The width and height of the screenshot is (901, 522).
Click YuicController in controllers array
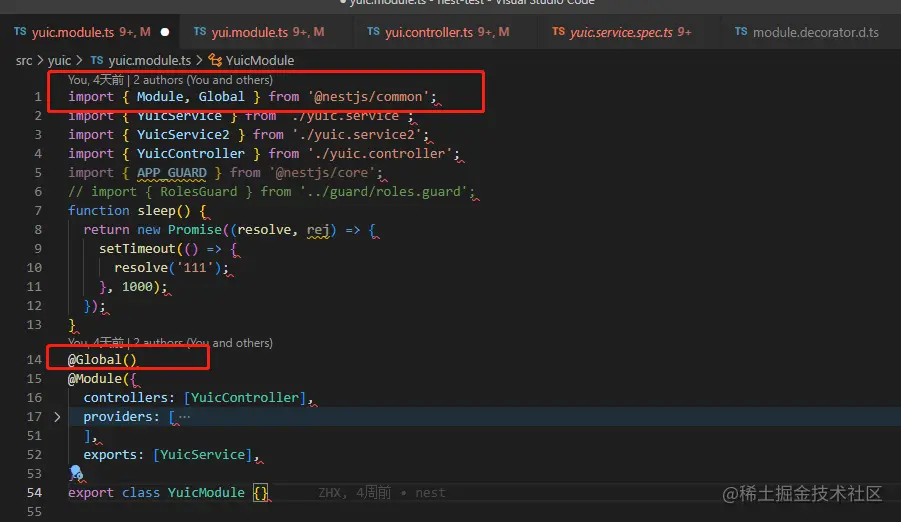coord(244,398)
